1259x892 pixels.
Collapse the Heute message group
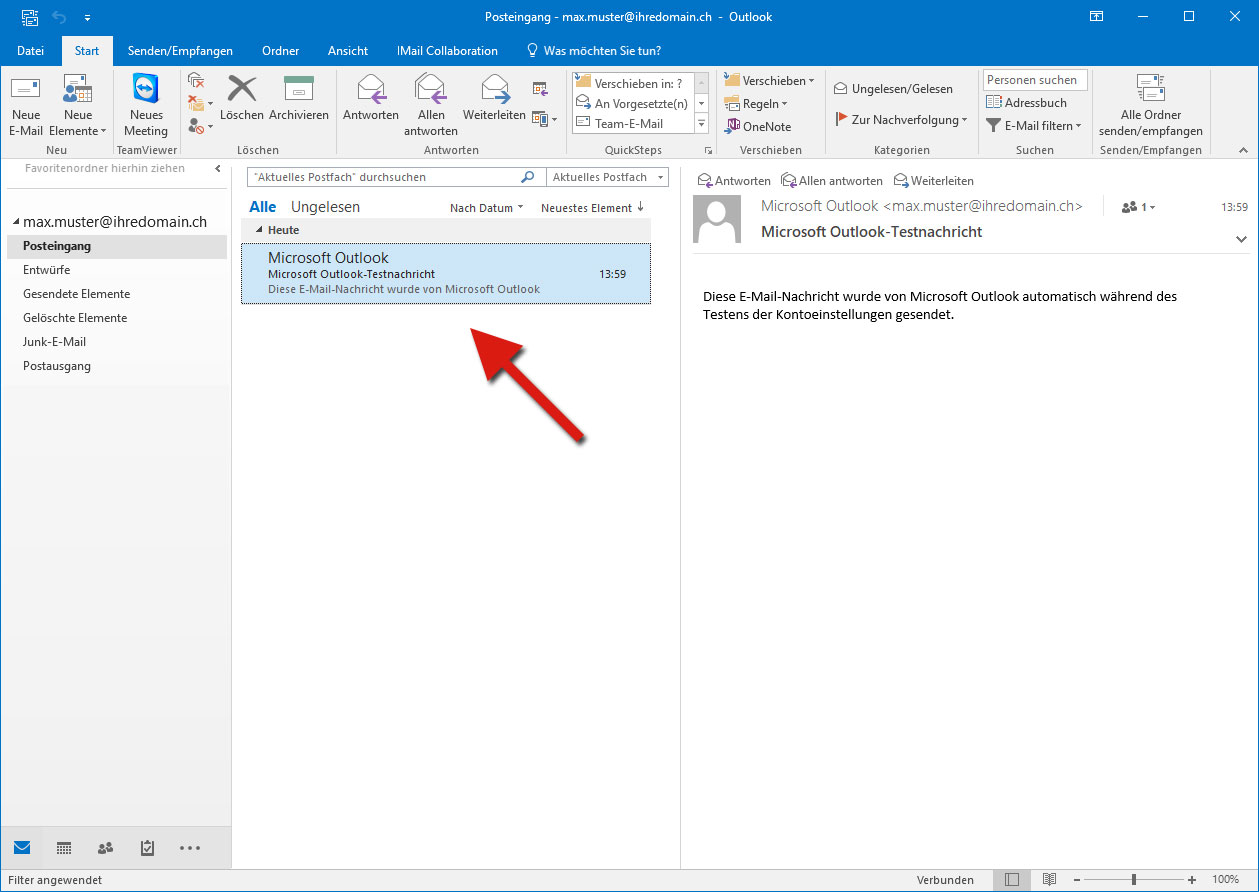pyautogui.click(x=260, y=231)
